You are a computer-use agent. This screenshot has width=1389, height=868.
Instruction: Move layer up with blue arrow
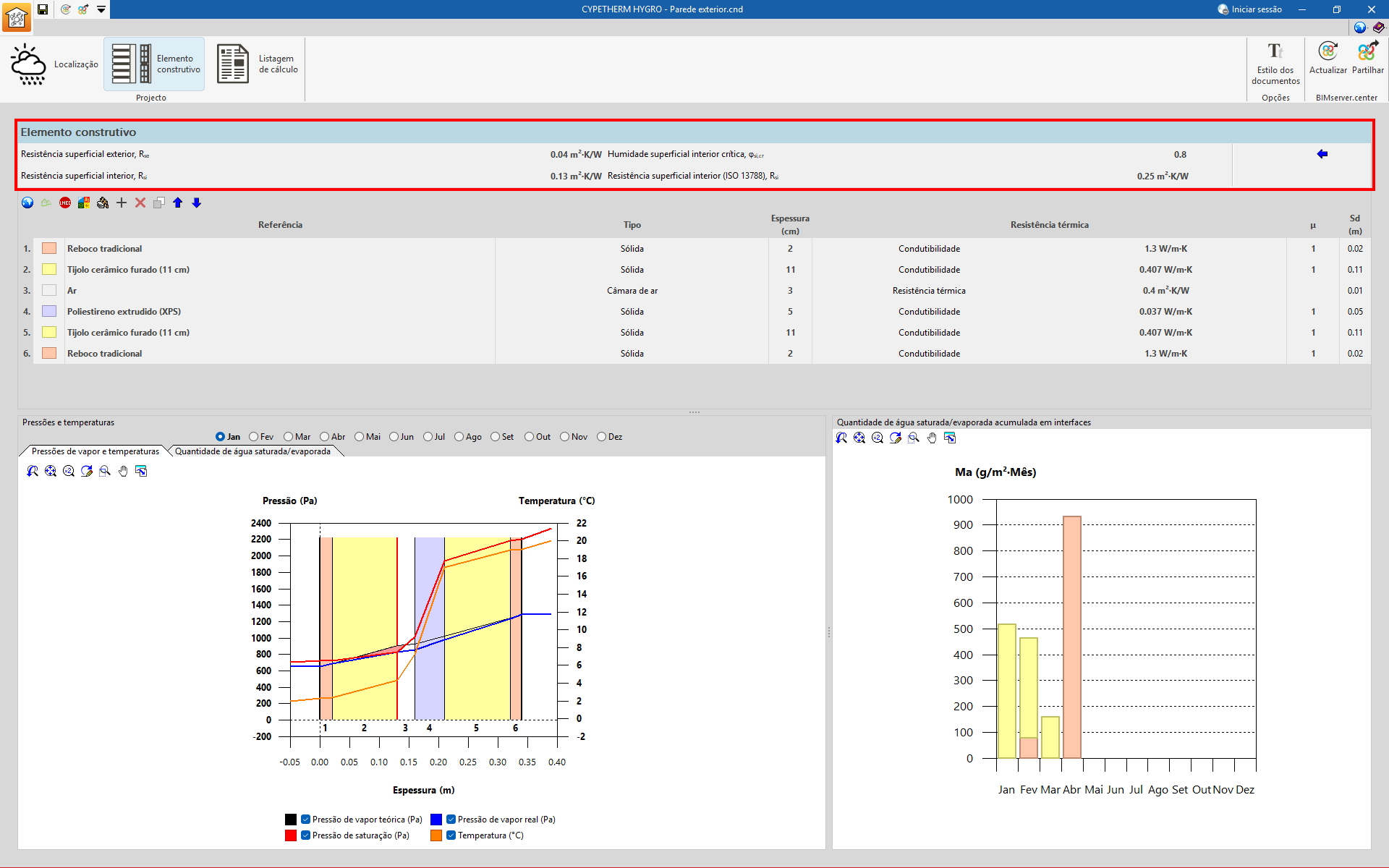178,203
